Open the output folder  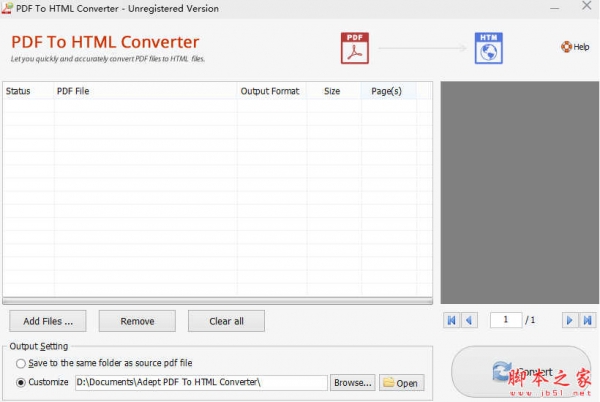[401, 383]
